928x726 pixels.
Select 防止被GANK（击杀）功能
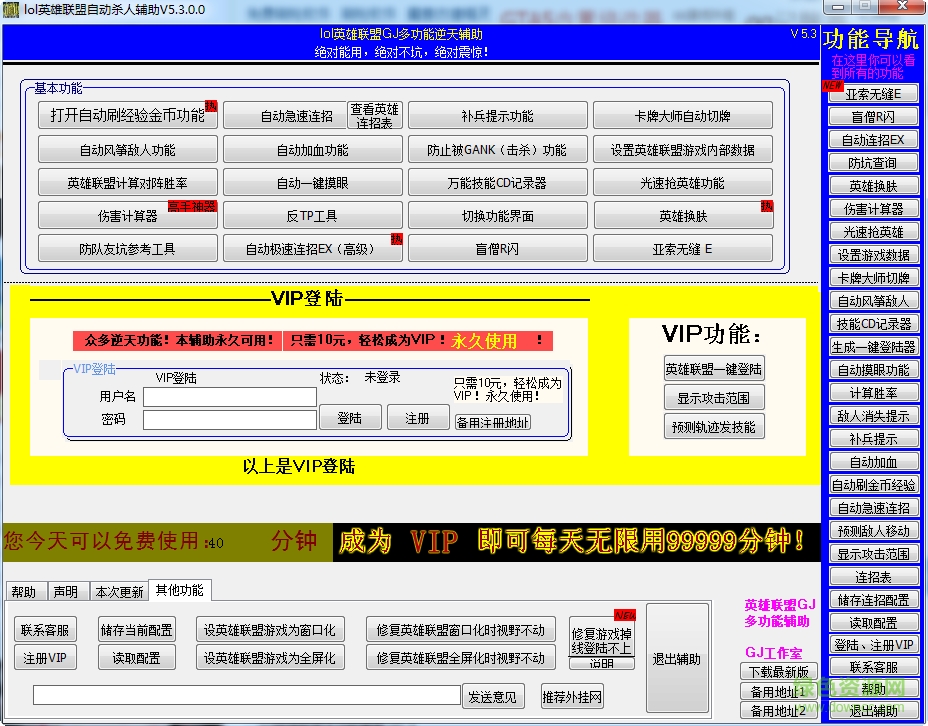click(x=497, y=150)
